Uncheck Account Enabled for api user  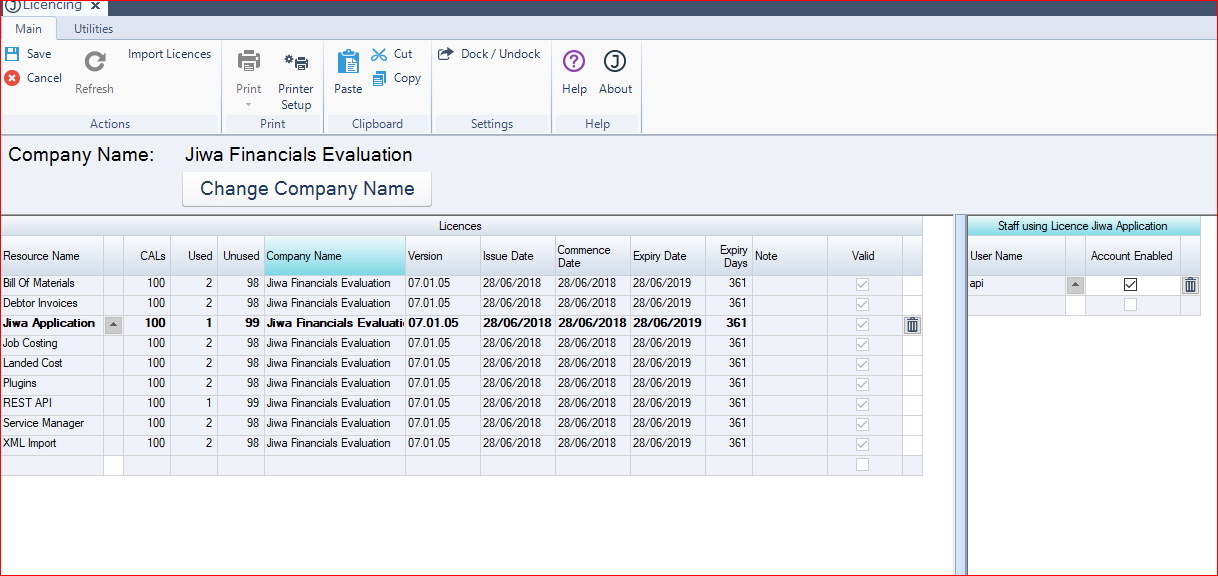pyautogui.click(x=1131, y=285)
